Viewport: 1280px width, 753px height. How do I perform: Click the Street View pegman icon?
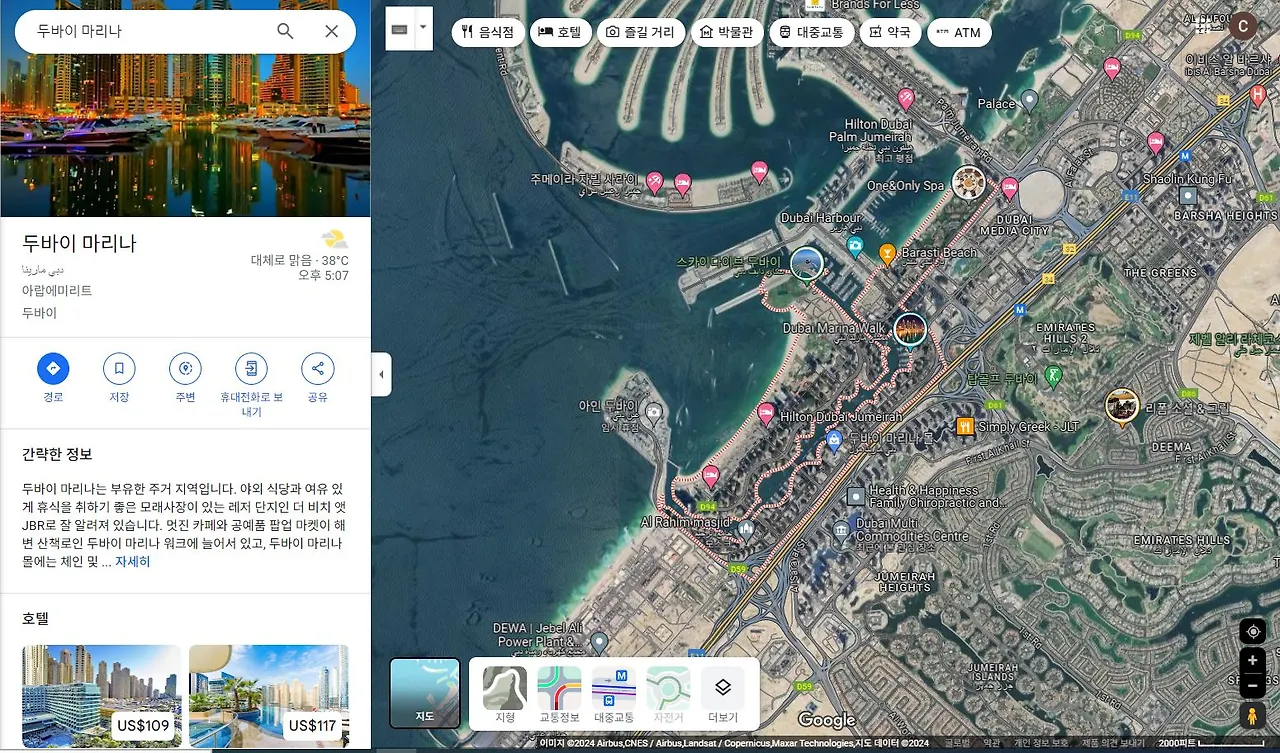[1252, 716]
